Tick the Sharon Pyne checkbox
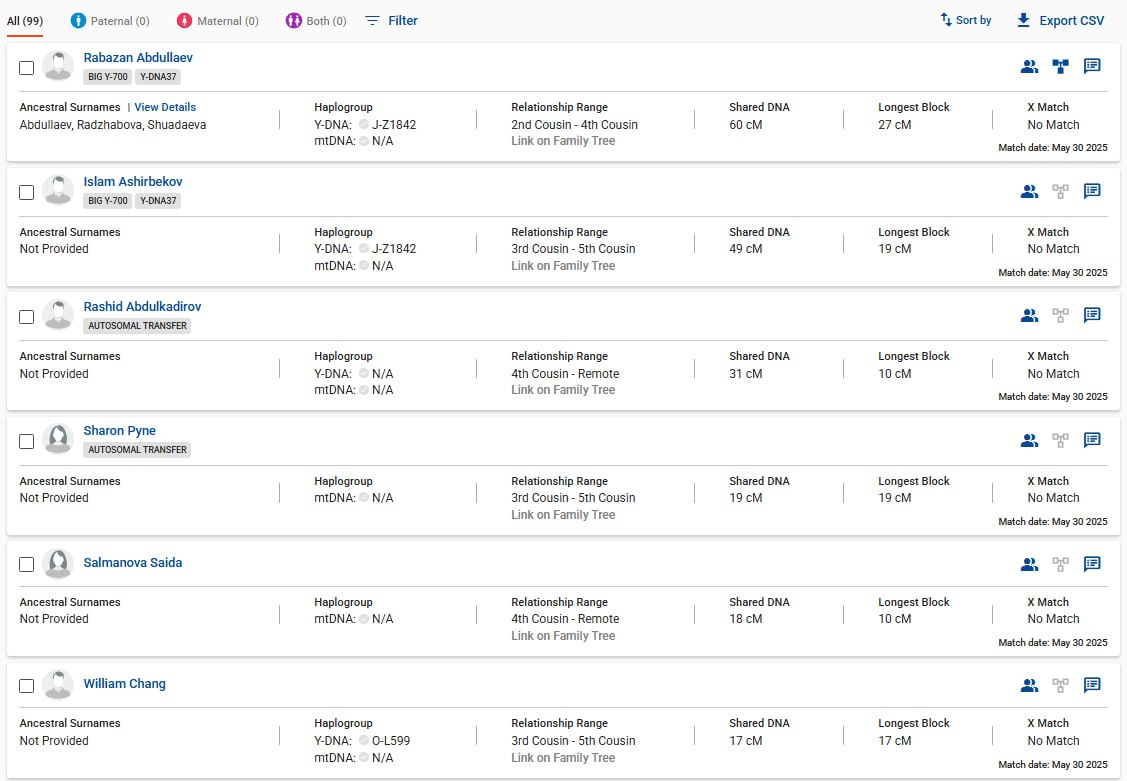 click(27, 441)
